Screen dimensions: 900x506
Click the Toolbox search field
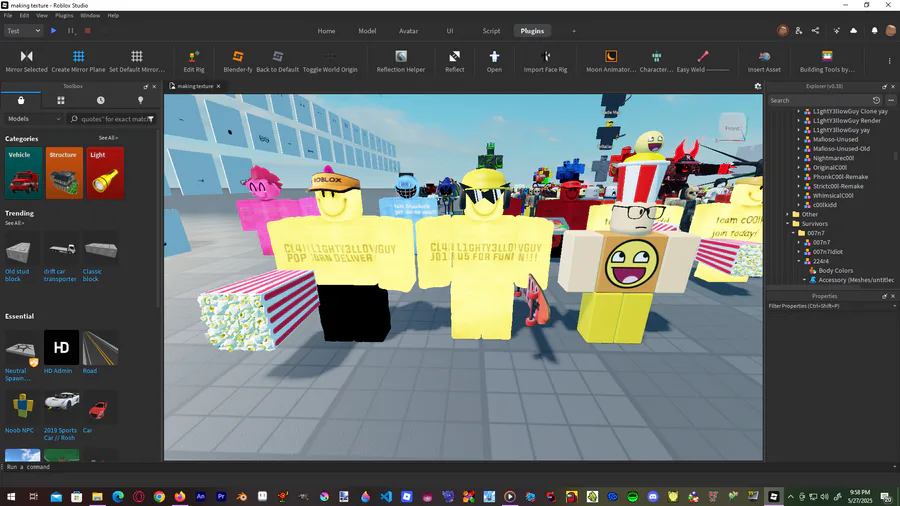112,119
